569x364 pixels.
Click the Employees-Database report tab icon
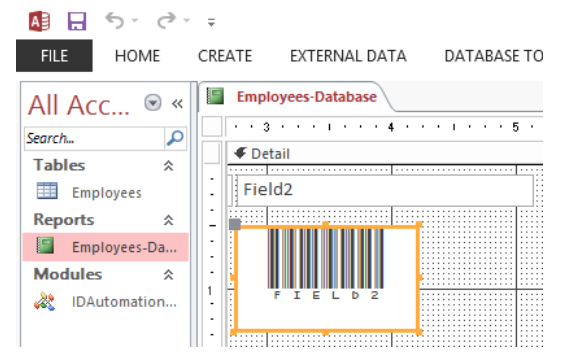[215, 97]
